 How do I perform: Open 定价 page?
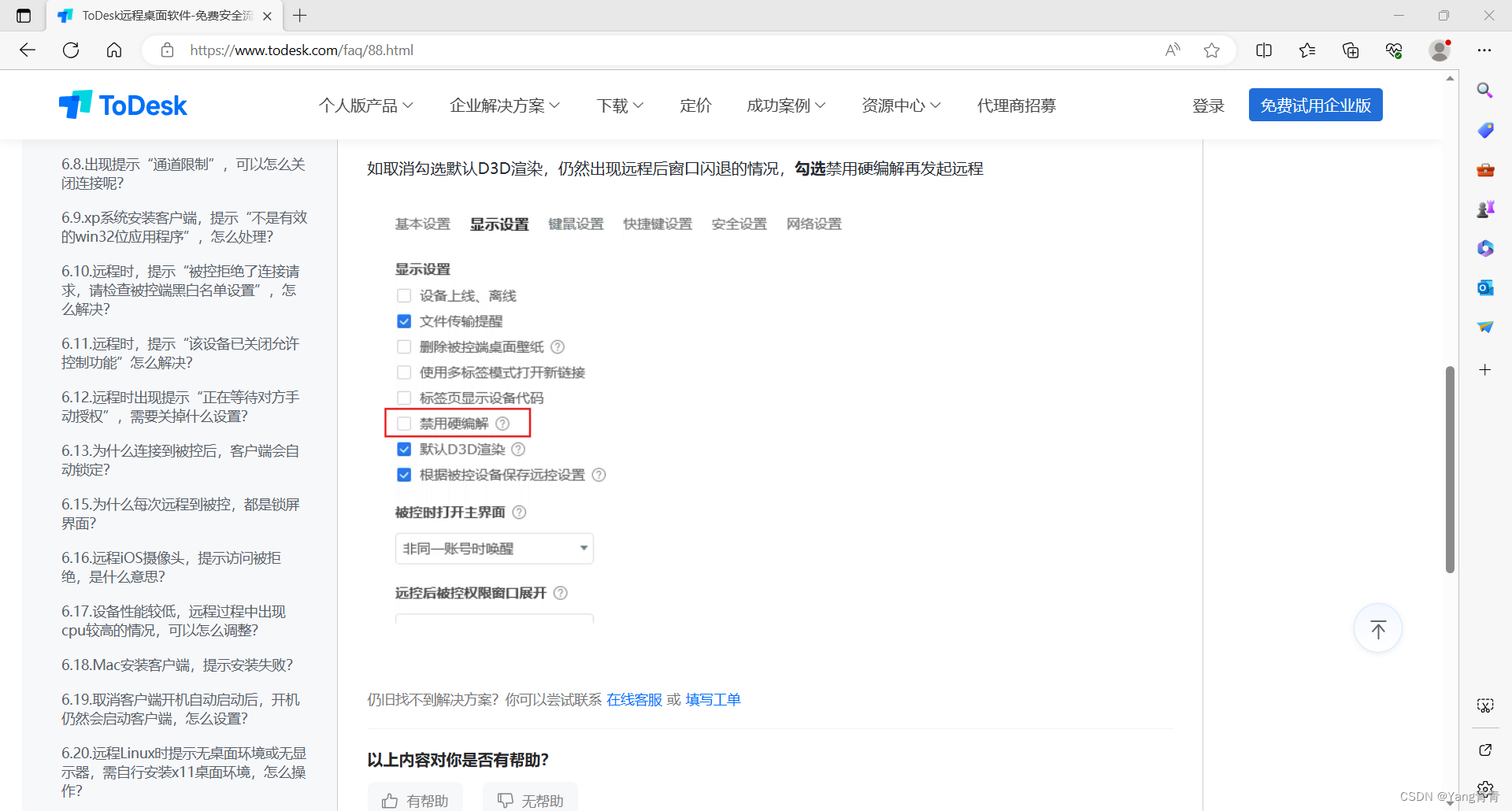(695, 106)
